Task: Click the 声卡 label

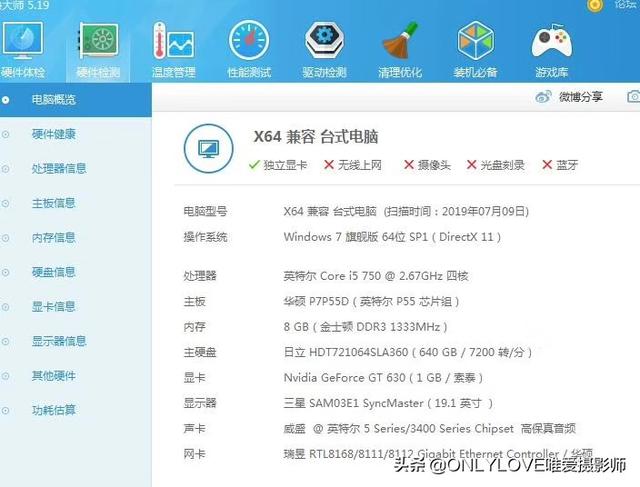Action: coord(194,429)
